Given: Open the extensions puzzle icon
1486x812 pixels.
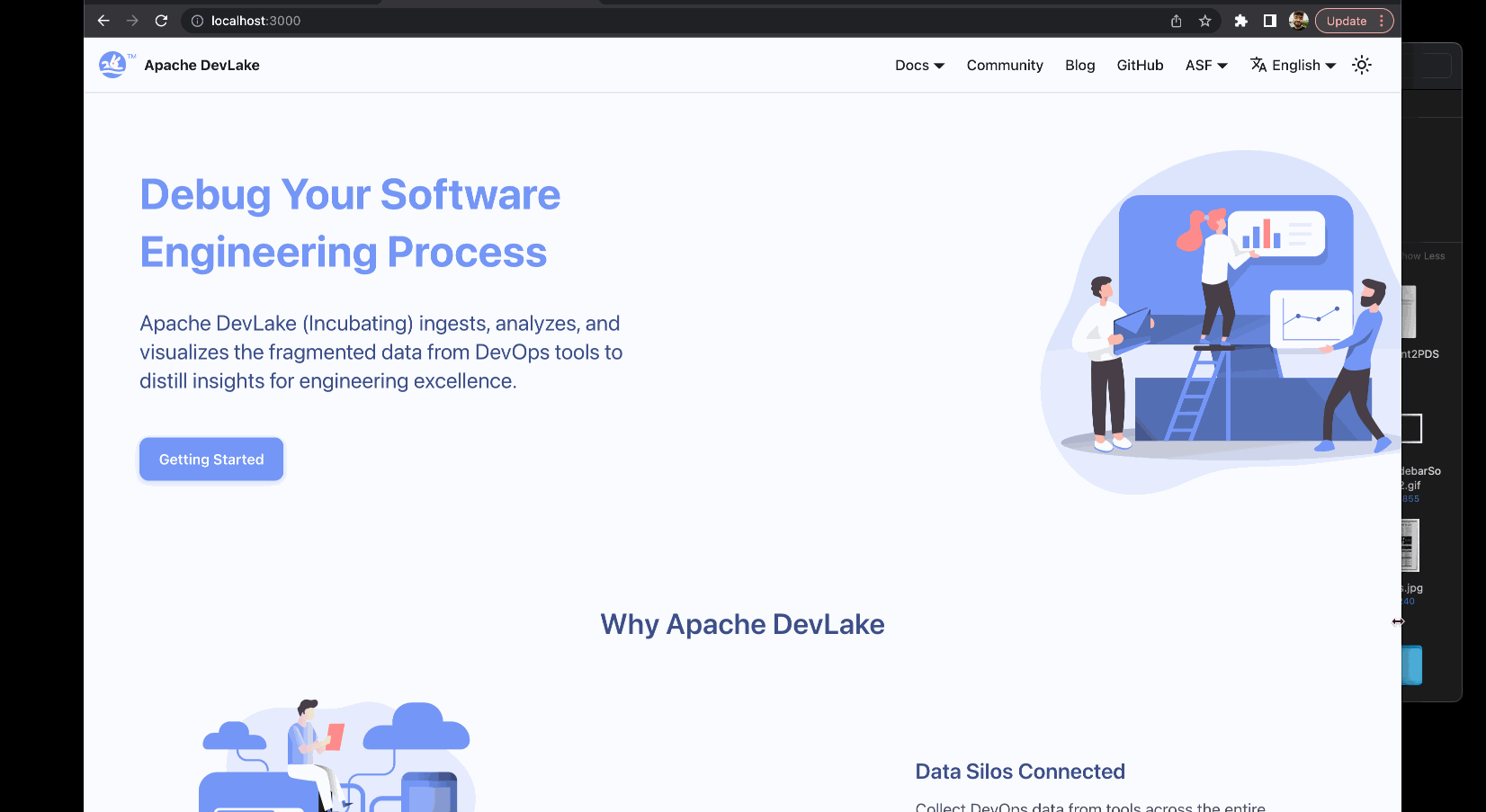Looking at the screenshot, I should [1241, 21].
